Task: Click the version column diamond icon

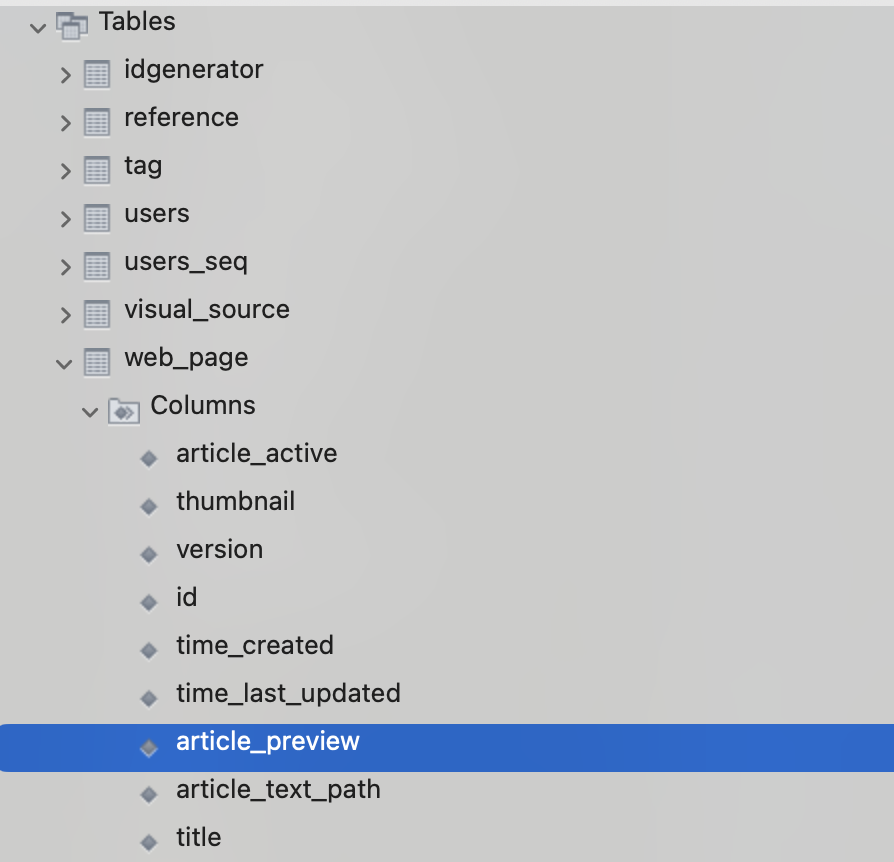Action: (149, 554)
